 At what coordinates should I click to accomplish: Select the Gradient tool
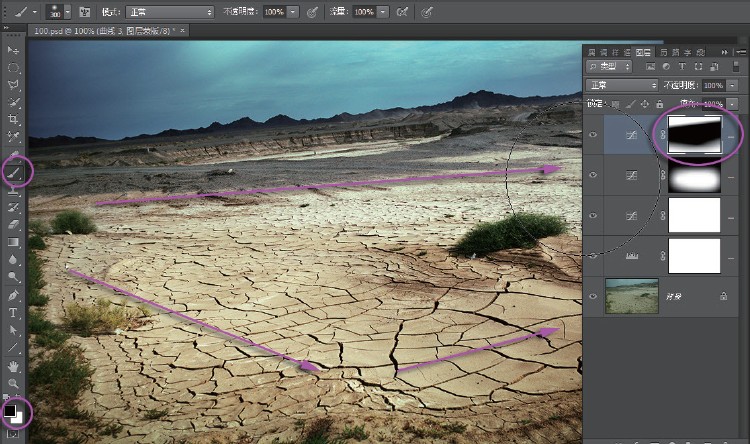(13, 242)
